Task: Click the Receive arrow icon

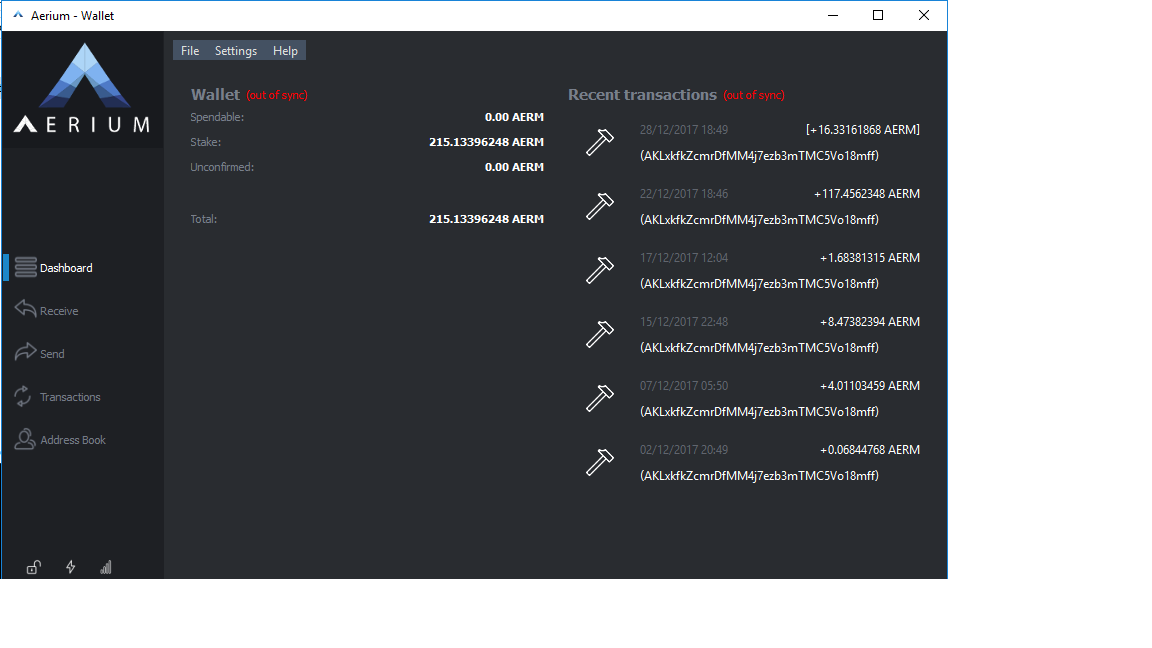Action: click(x=26, y=309)
